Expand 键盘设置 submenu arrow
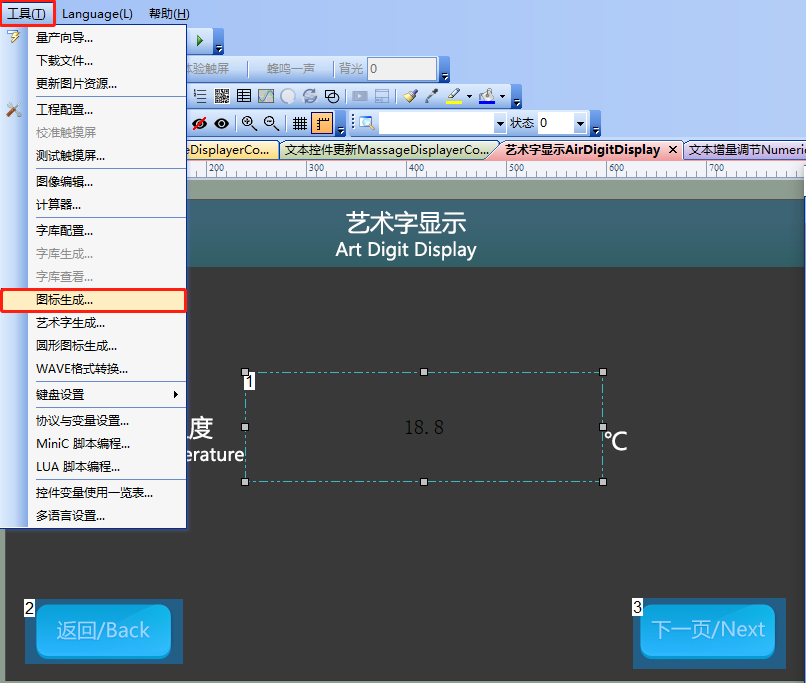Viewport: 806px width, 683px height. (175, 394)
